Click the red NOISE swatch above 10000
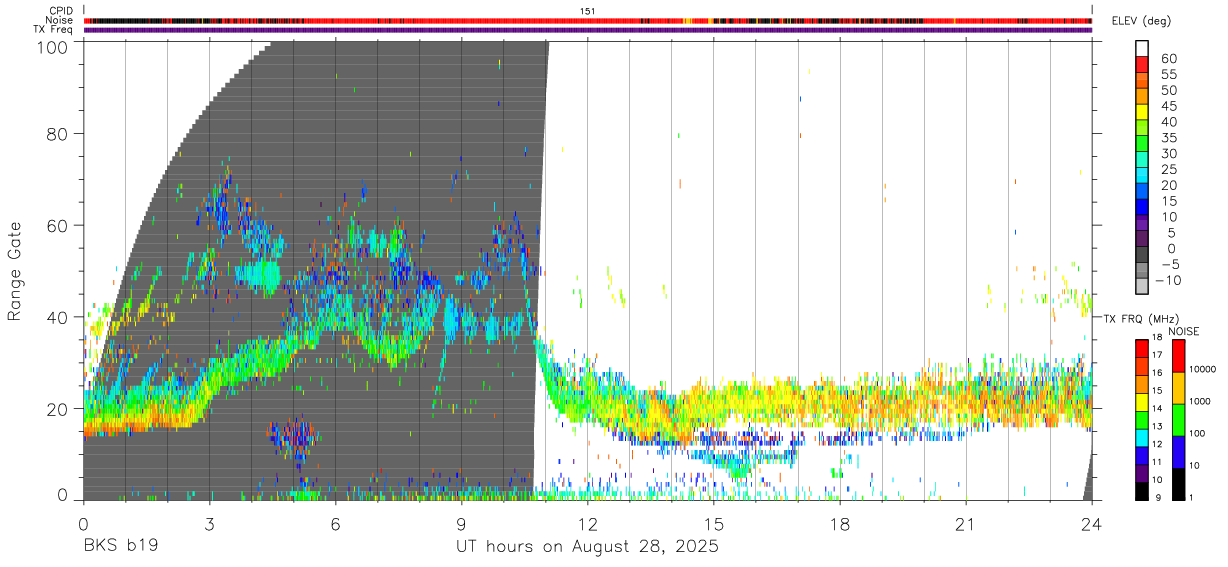 (x=1178, y=355)
